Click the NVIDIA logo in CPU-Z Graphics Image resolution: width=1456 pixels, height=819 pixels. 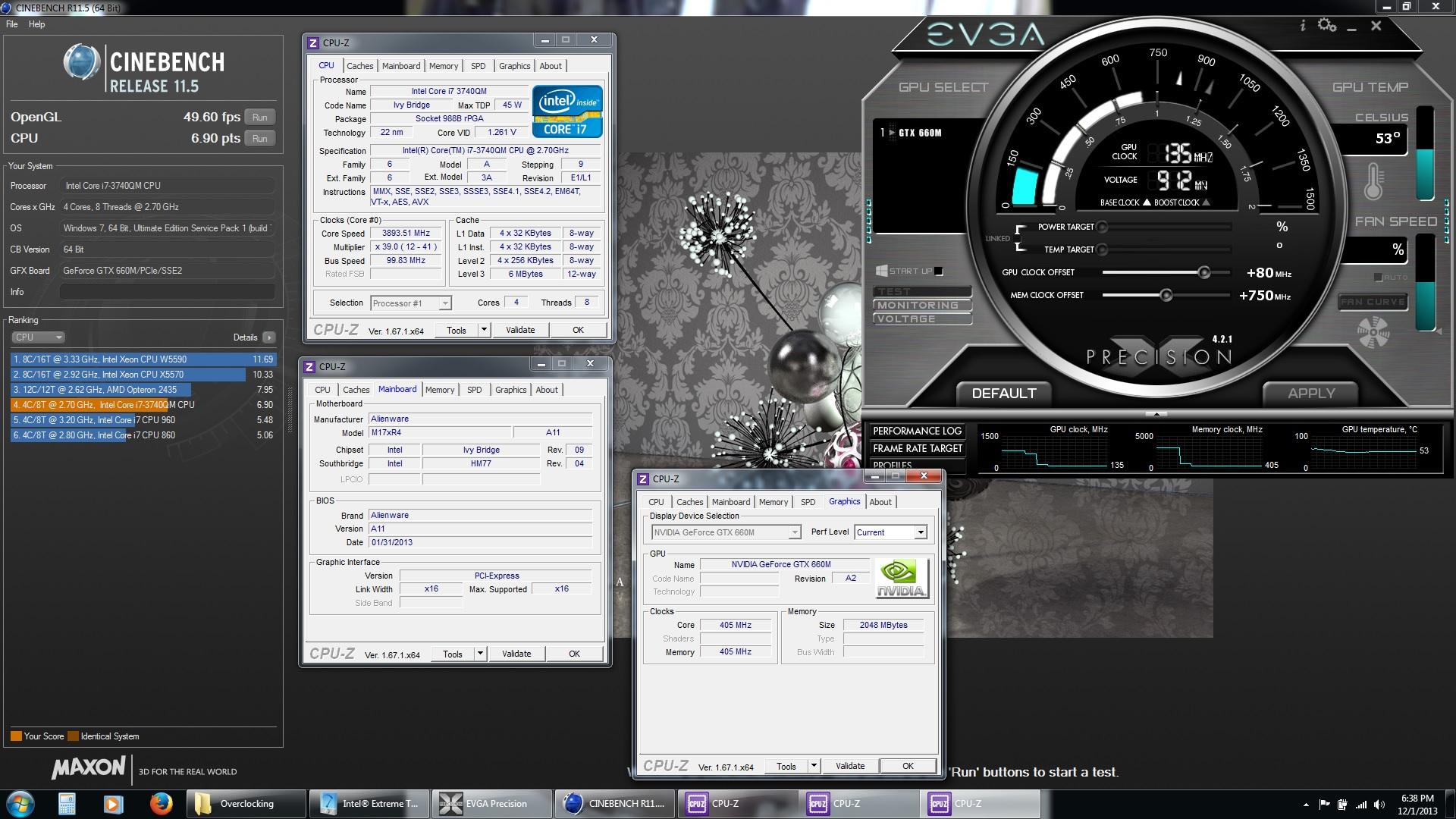tap(901, 579)
